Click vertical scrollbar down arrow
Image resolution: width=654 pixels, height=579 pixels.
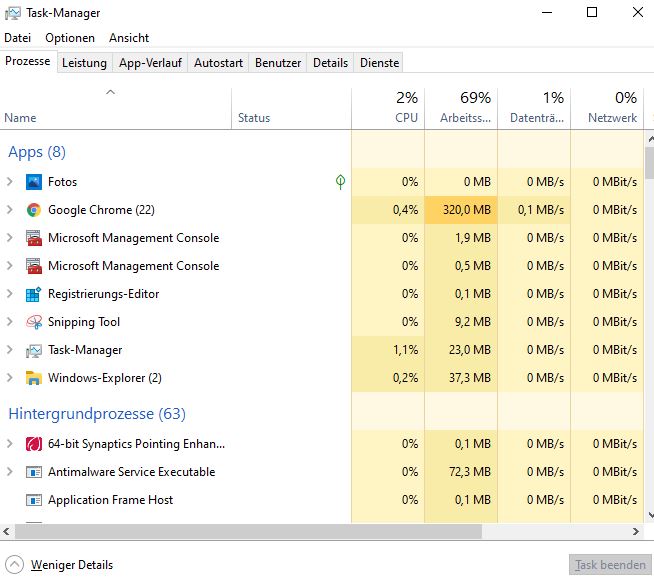tap(650, 516)
